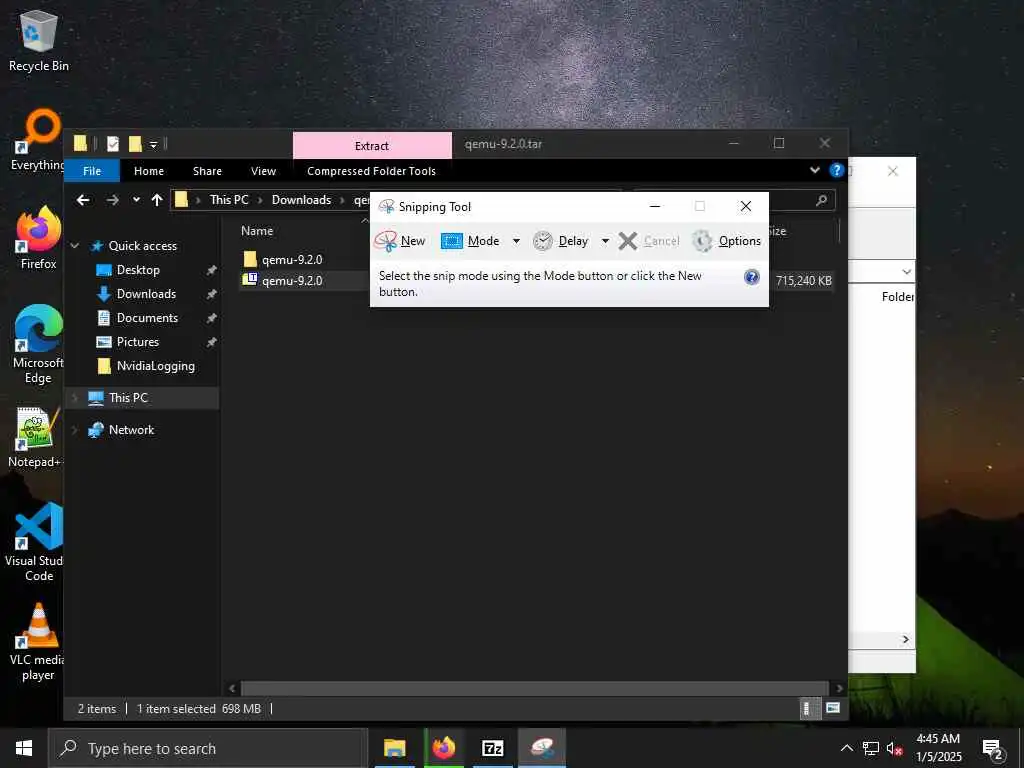
Task: Click Downloads in the address bar
Action: point(301,200)
